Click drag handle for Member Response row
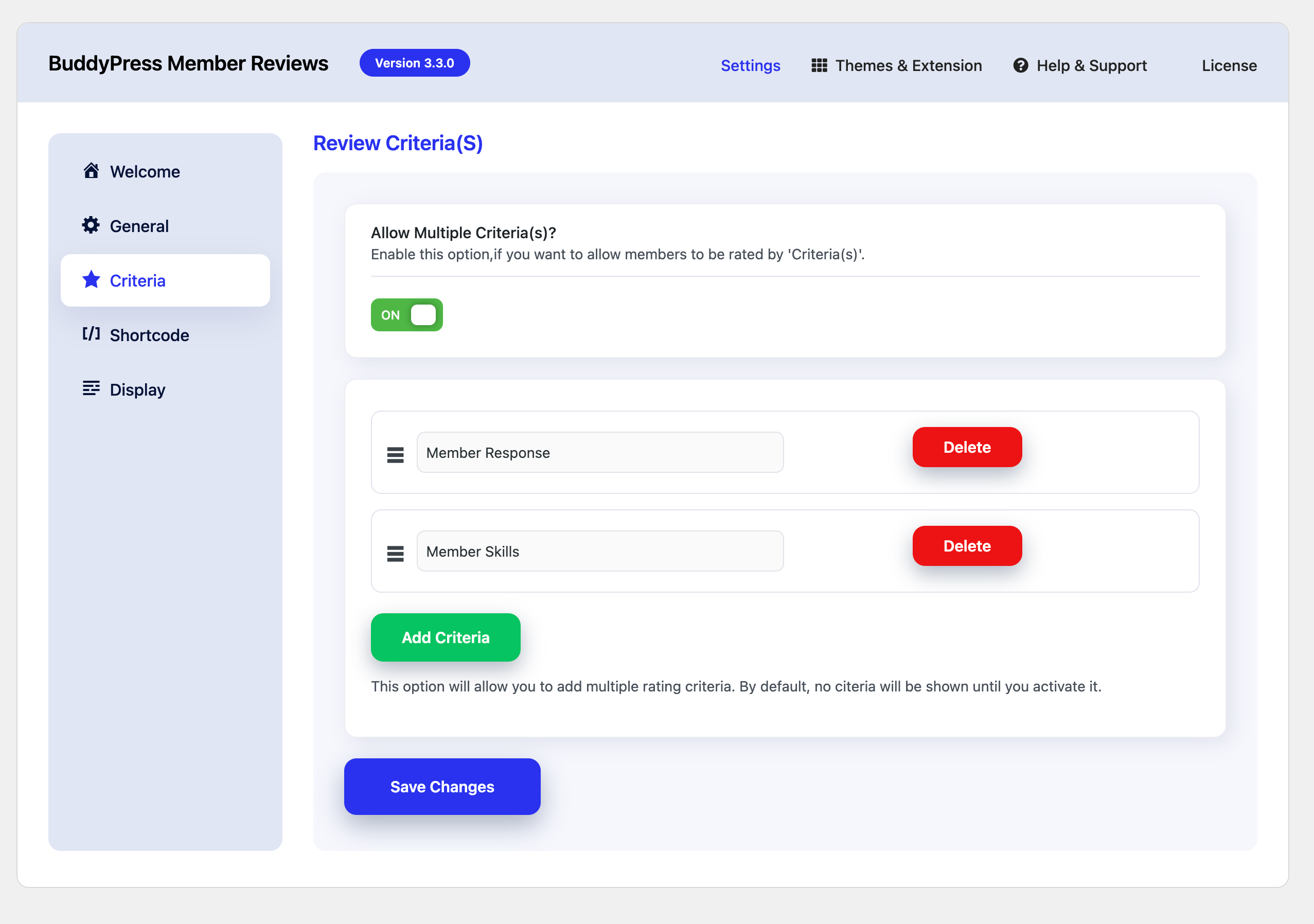Viewport: 1314px width, 924px height. (396, 455)
